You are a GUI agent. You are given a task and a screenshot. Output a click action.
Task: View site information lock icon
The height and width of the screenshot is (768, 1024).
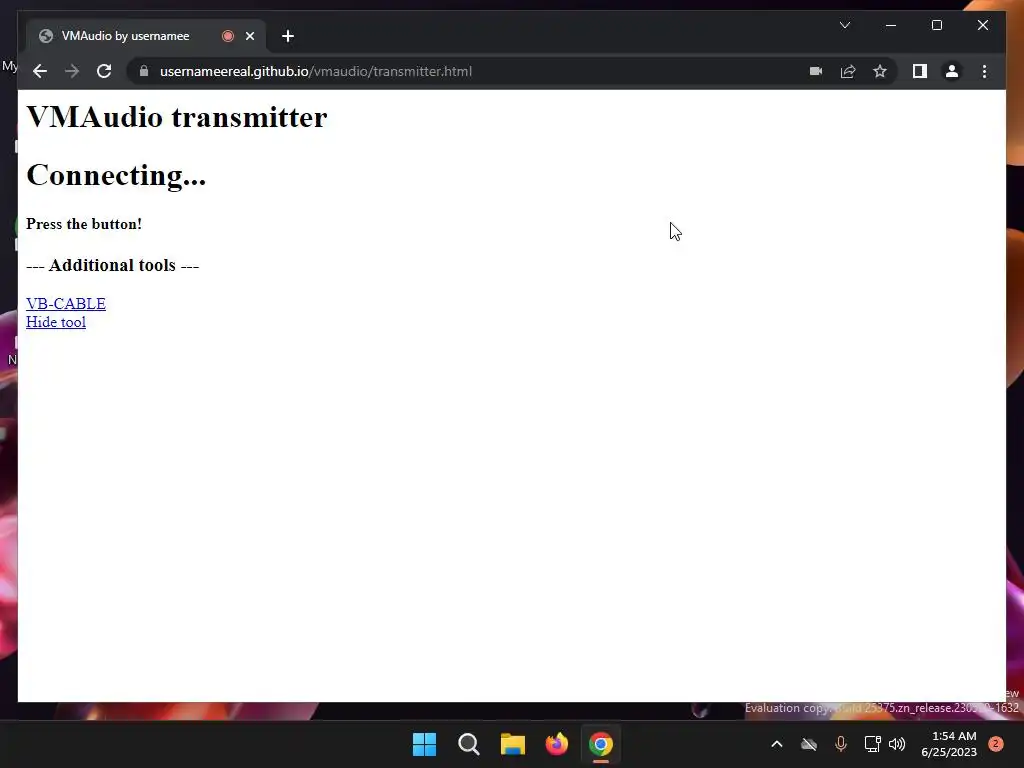tap(144, 71)
